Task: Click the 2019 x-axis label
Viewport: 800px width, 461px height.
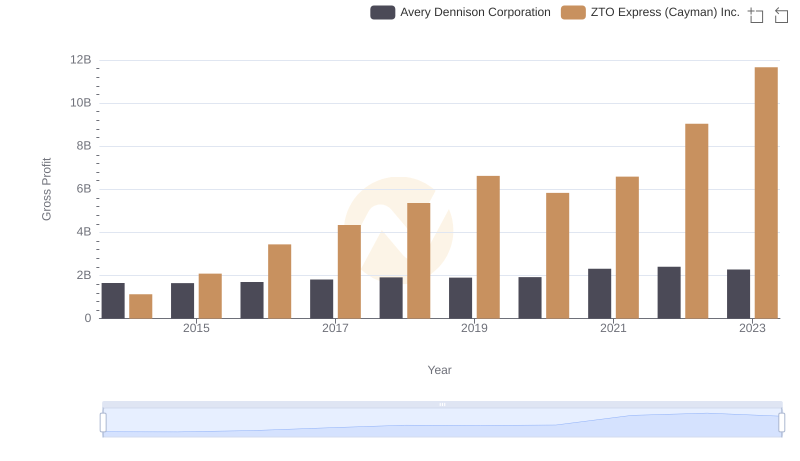Action: click(x=474, y=328)
